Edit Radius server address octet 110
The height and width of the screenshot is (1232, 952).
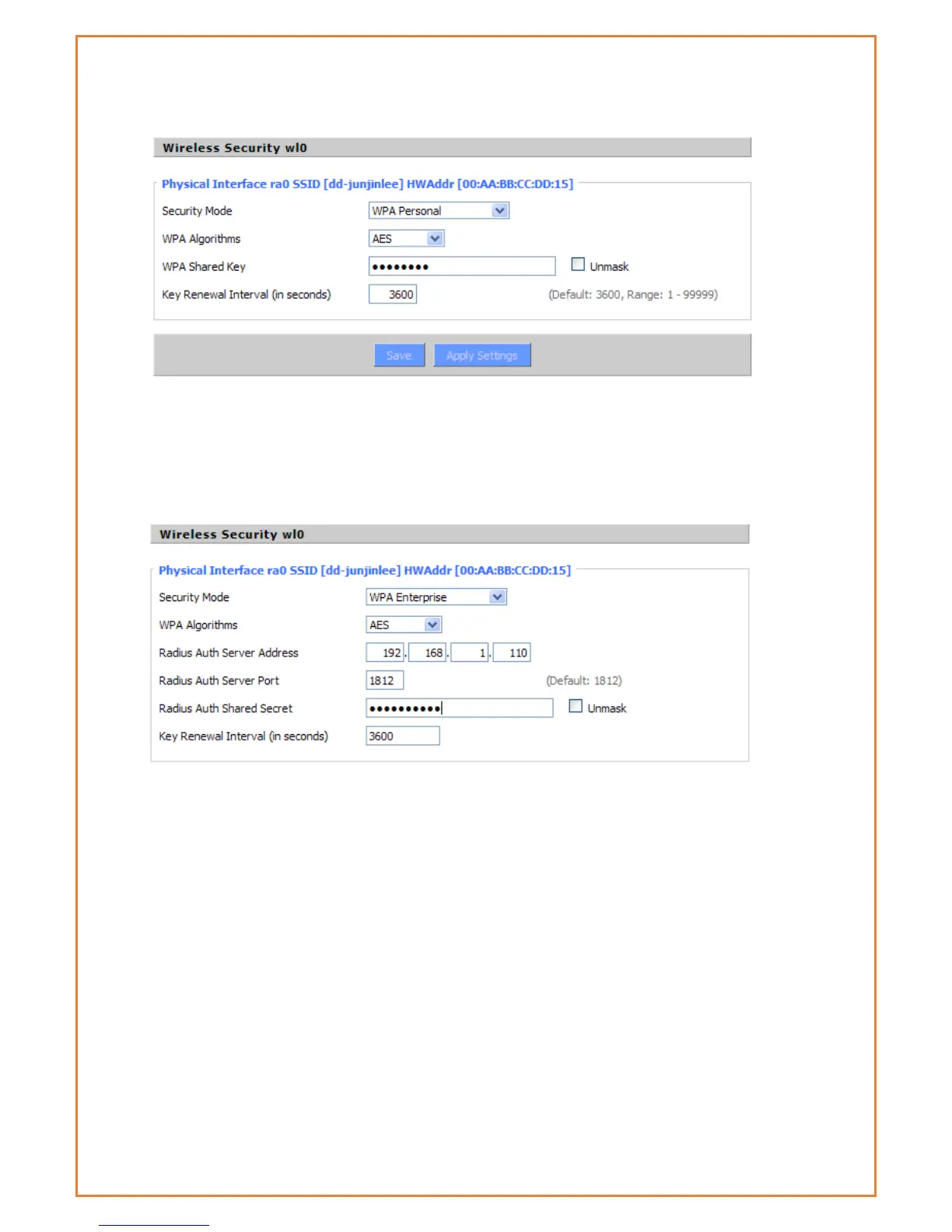(x=512, y=653)
